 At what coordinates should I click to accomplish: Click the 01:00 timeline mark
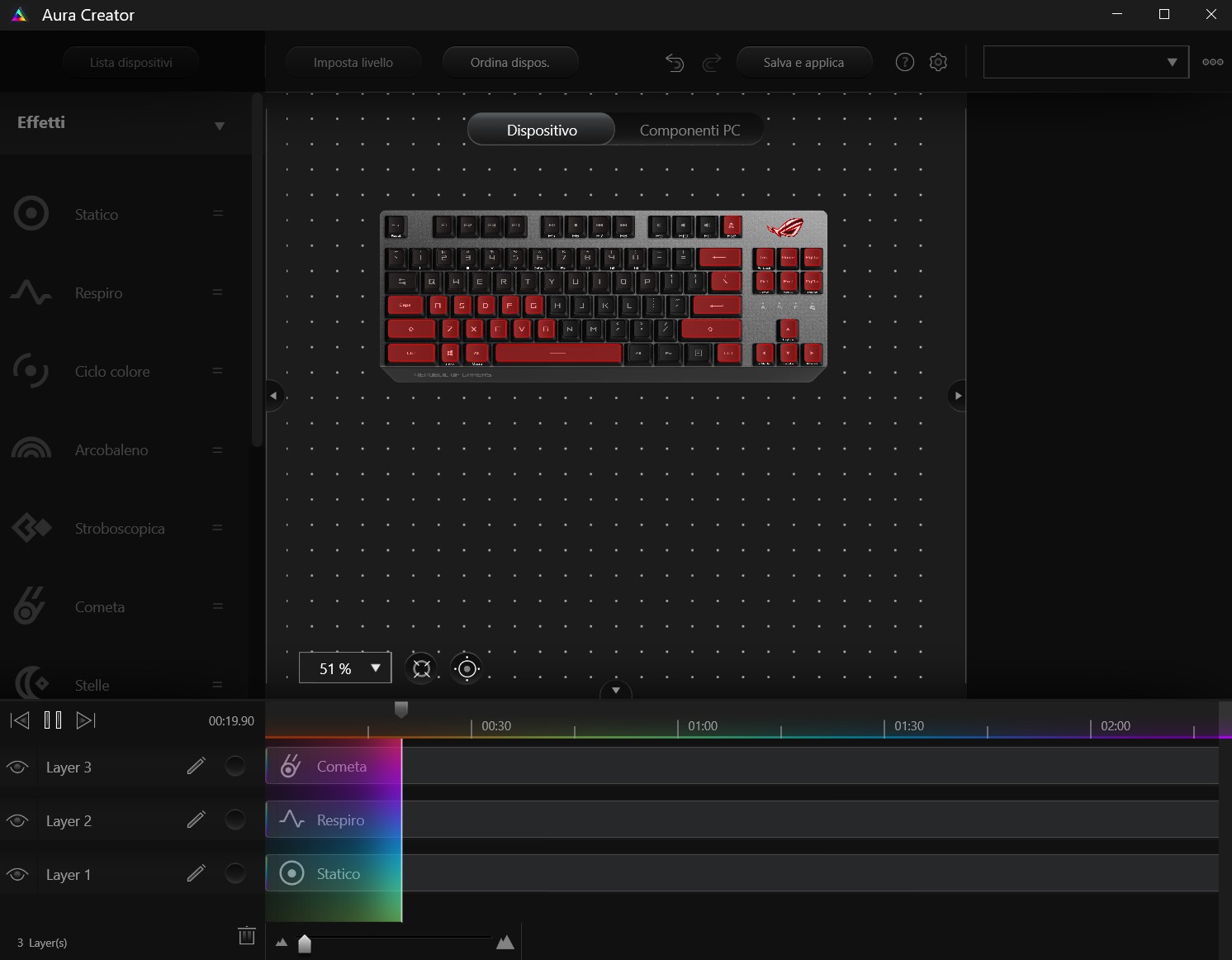click(703, 725)
